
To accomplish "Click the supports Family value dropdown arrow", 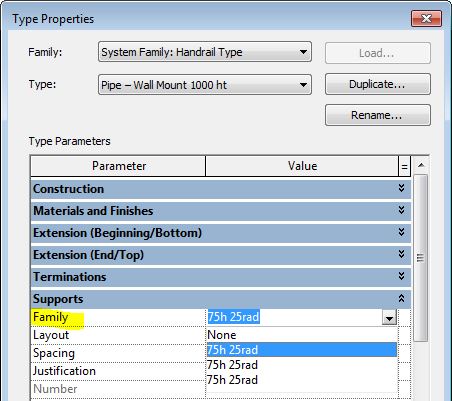I will coord(389,318).
